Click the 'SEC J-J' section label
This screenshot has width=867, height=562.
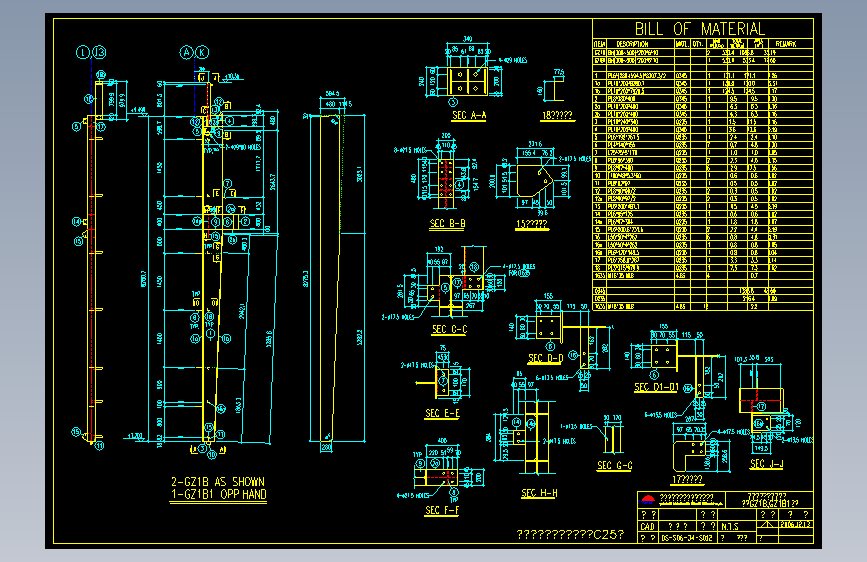tap(766, 464)
